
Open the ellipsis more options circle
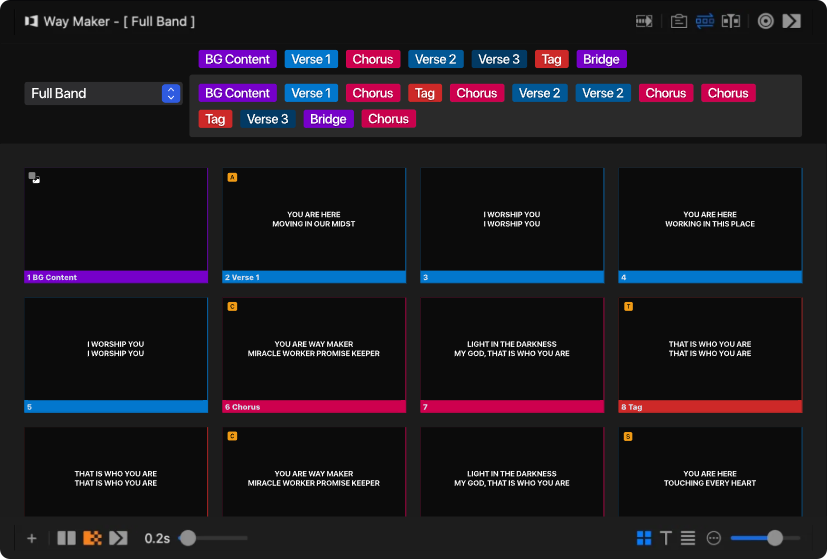tap(714, 538)
